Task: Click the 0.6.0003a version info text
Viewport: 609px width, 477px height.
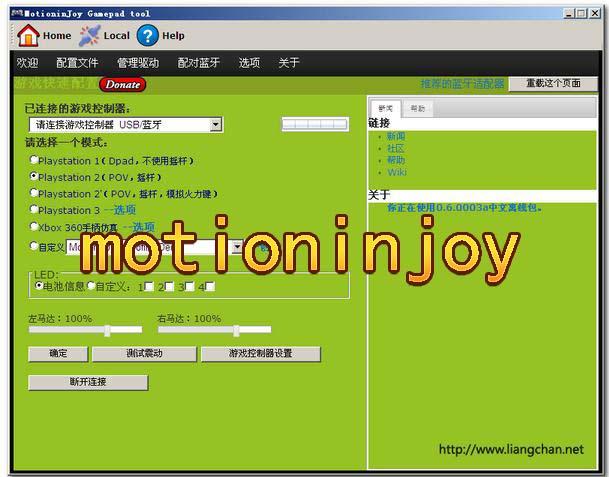Action: pyautogui.click(x=464, y=208)
